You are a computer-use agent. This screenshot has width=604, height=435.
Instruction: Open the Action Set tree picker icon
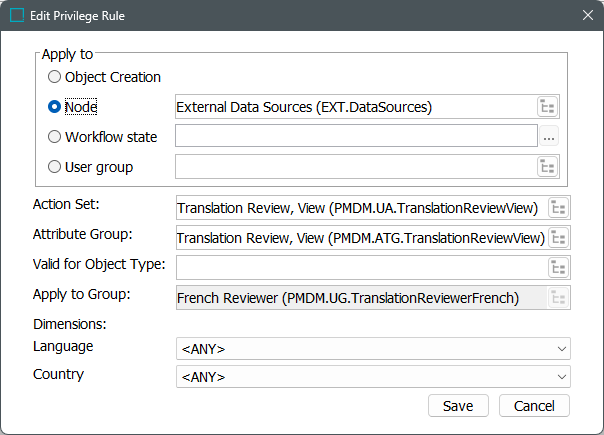click(x=559, y=208)
